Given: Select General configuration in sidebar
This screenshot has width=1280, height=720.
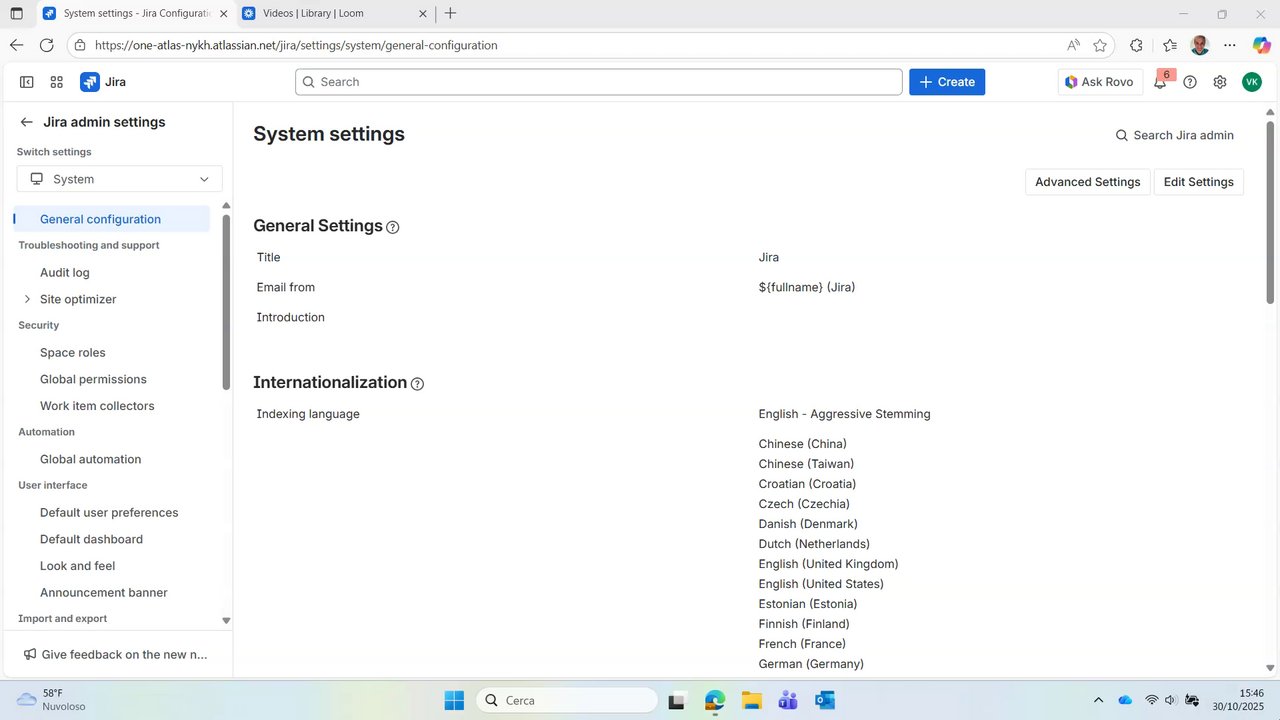Looking at the screenshot, I should [112, 219].
